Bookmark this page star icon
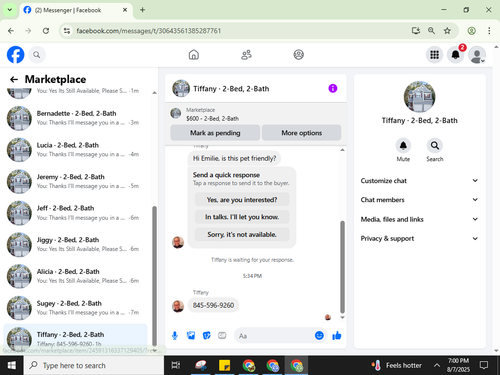500x375 pixels. [447, 31]
